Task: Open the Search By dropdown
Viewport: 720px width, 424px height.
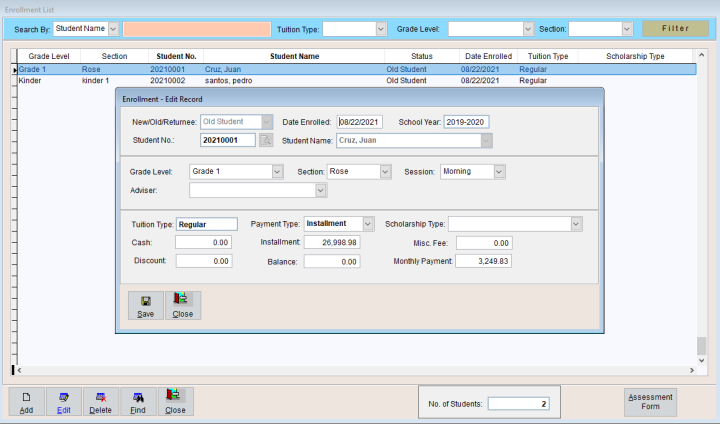Action: click(112, 29)
